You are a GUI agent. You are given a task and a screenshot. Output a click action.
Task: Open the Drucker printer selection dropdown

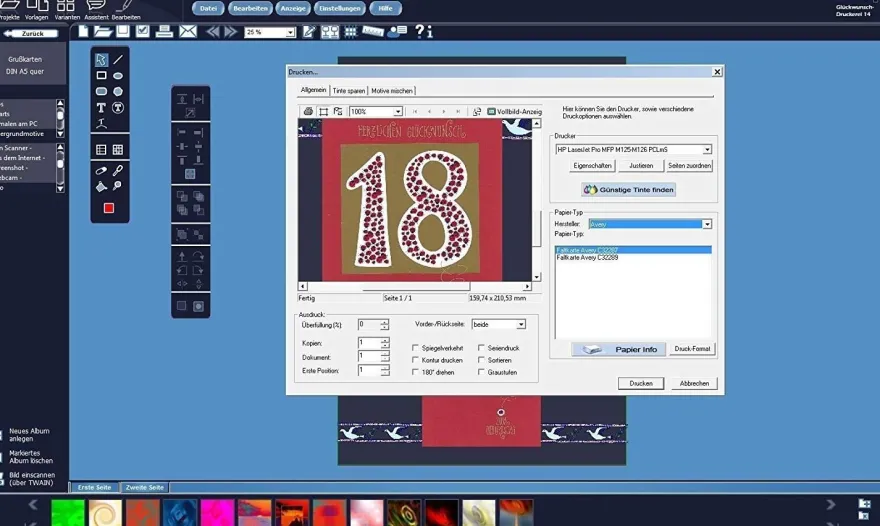(707, 149)
